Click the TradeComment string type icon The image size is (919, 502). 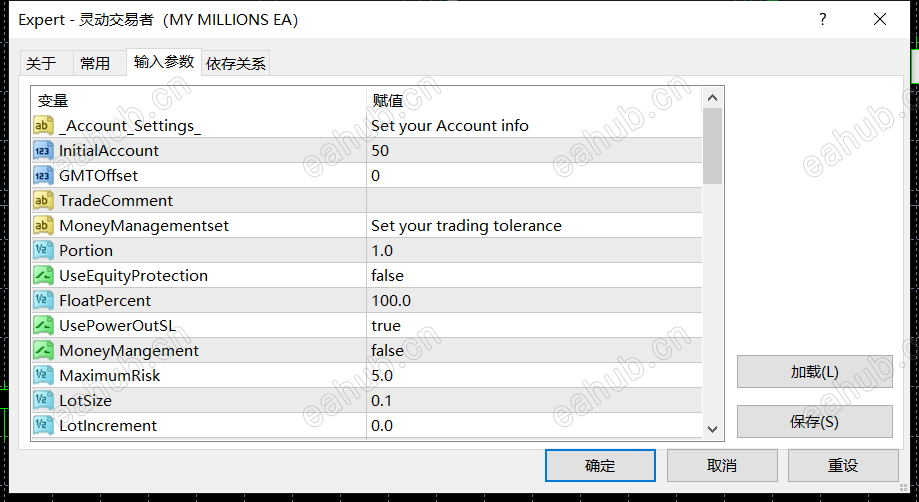(x=43, y=201)
